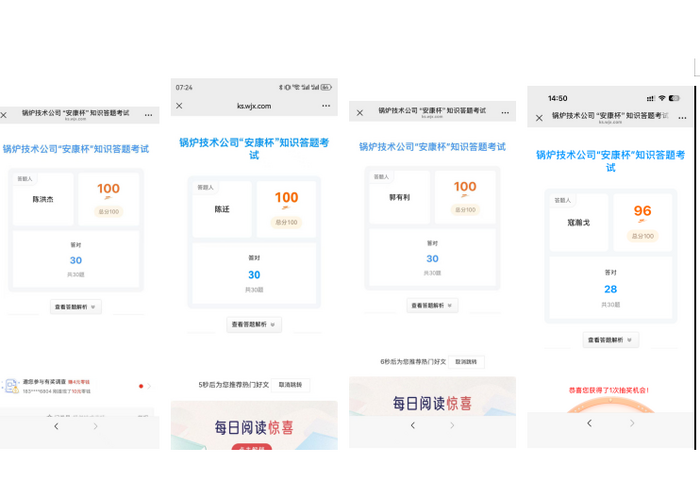Expand 查看答题解析 under 郭有利's score
This screenshot has width=700, height=481.
click(432, 305)
